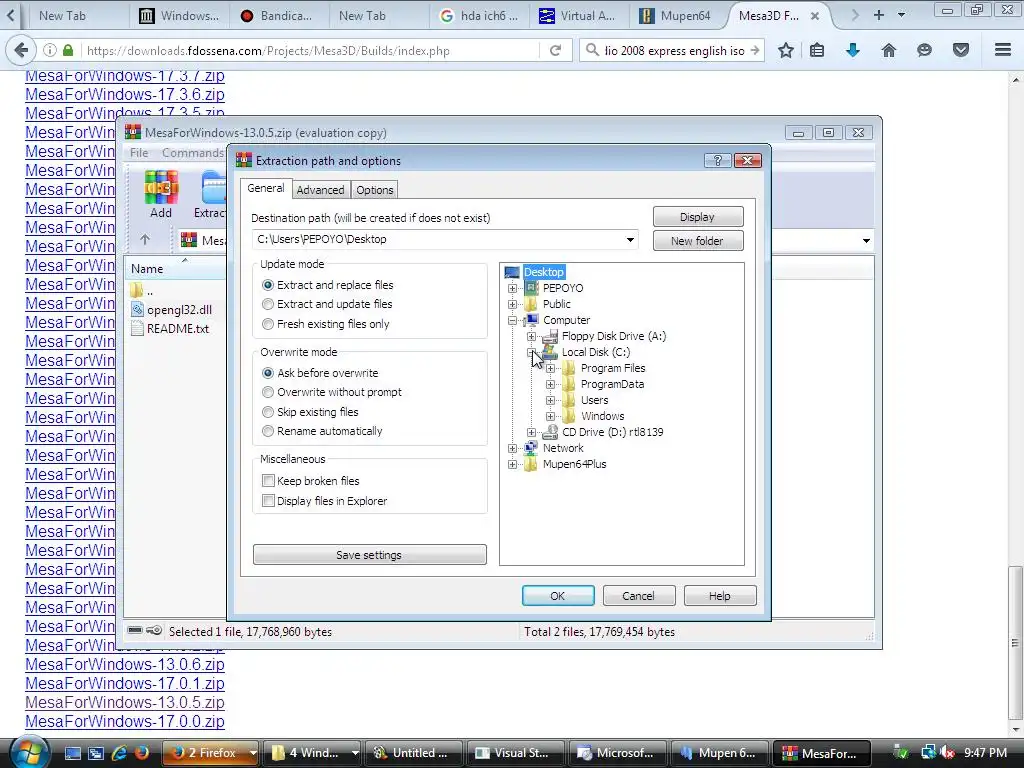The width and height of the screenshot is (1024, 768).
Task: Expand the Public tree node
Action: pos(513,304)
